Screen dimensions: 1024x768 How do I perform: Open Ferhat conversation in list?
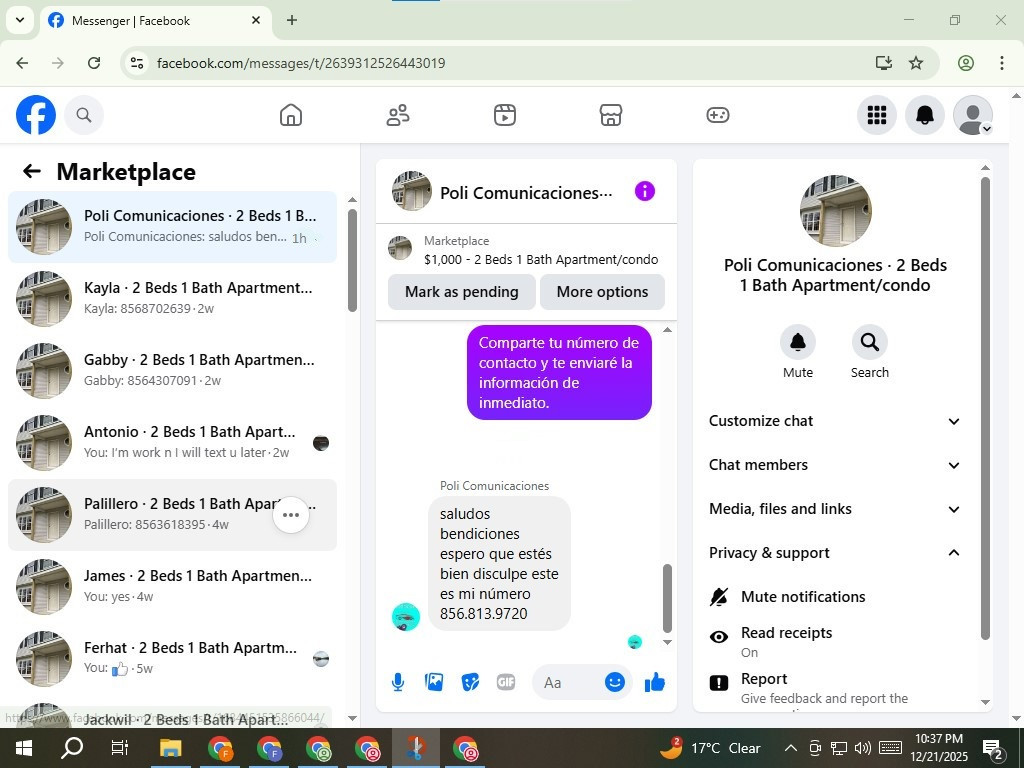pyautogui.click(x=172, y=658)
